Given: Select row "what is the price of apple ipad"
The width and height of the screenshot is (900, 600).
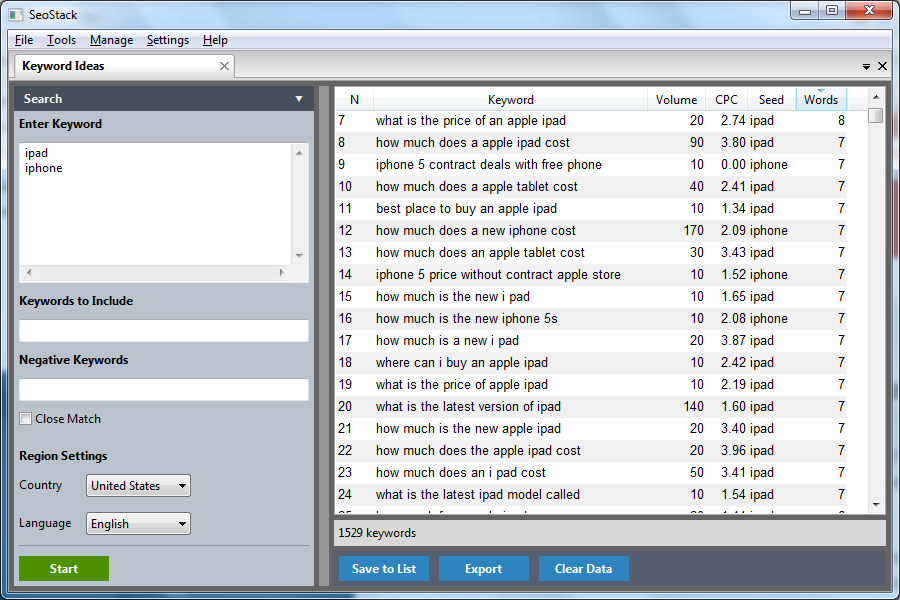Looking at the screenshot, I should [591, 385].
